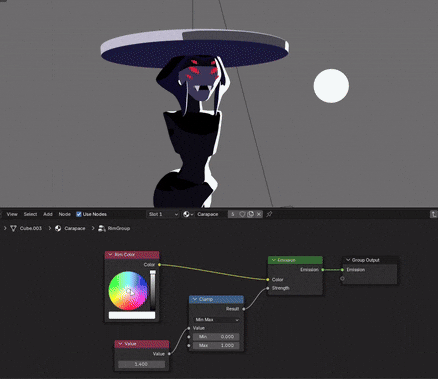Click the mesh triangle icon beside Cube.003
Viewport: 438px width, 379px height.
click(13, 228)
